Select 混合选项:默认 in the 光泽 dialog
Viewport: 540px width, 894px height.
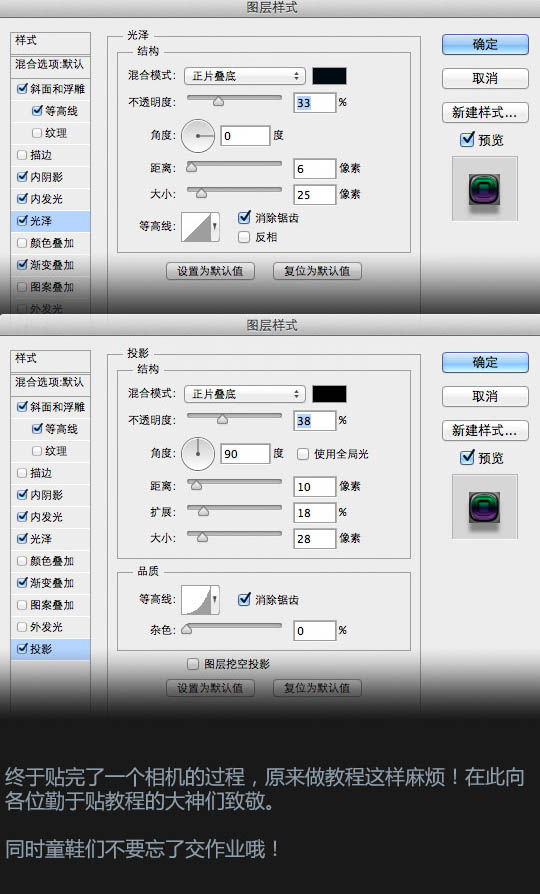(50, 64)
